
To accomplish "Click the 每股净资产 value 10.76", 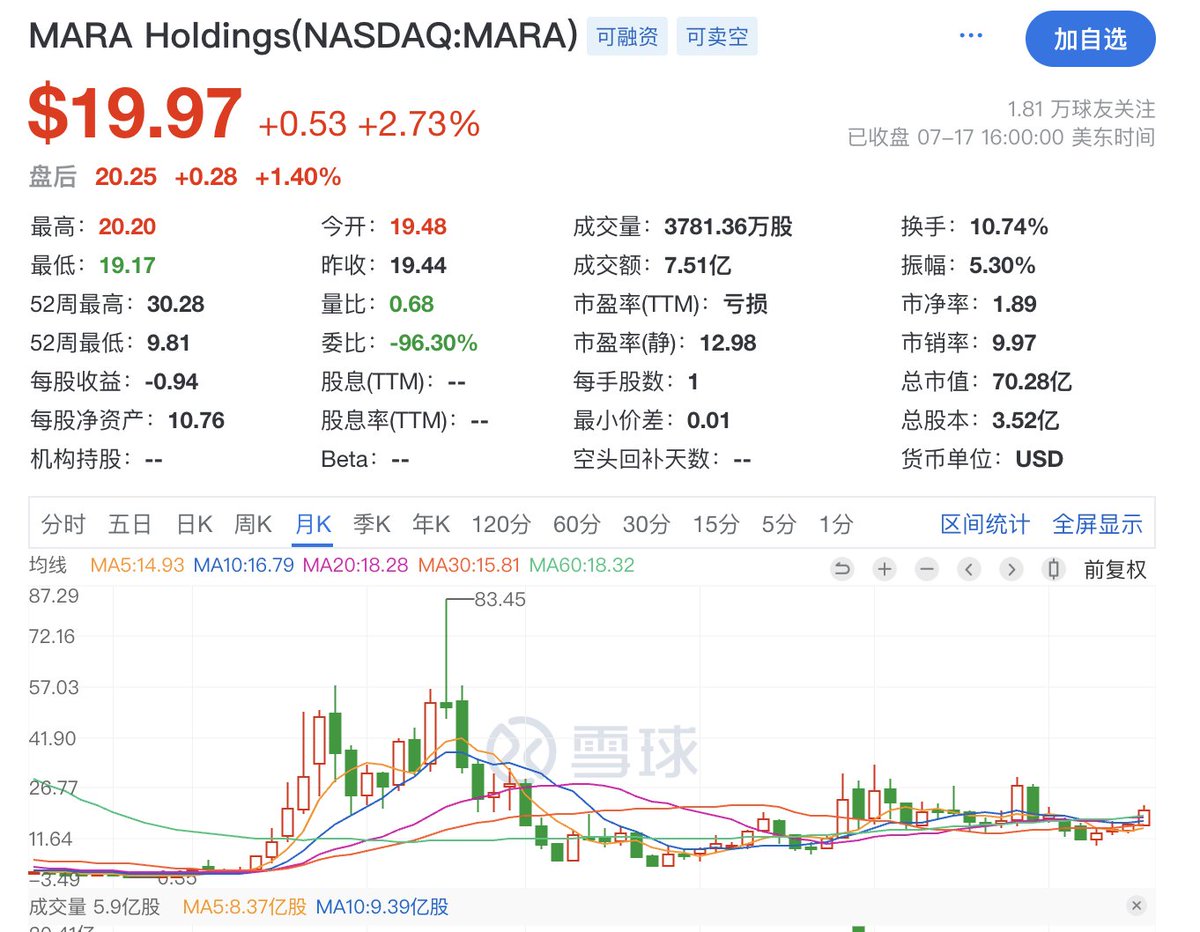I will (x=196, y=421).
